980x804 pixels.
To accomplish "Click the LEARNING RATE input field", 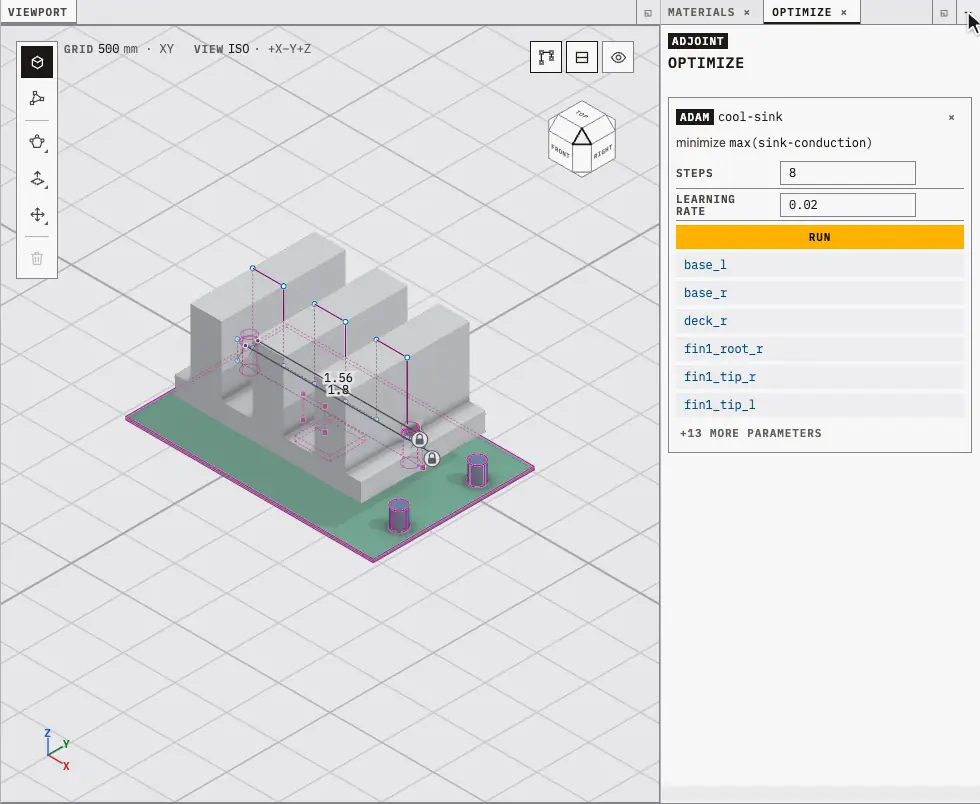I will point(848,205).
